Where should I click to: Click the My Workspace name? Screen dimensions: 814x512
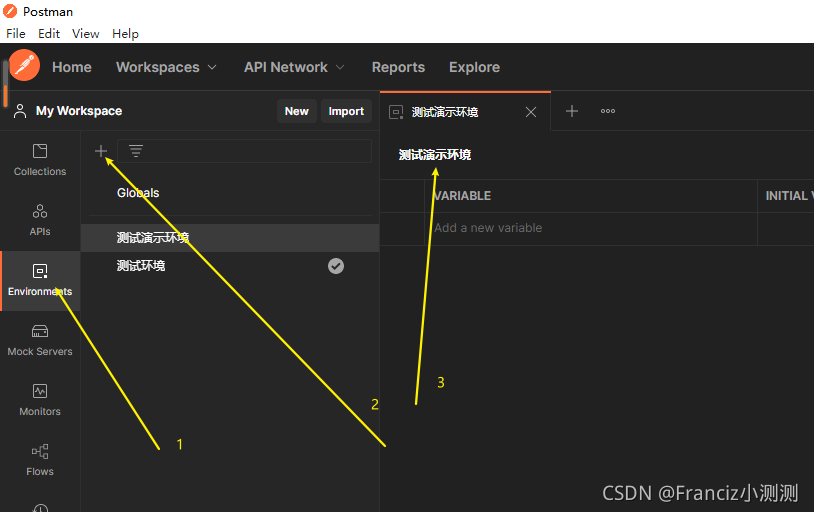click(x=79, y=111)
